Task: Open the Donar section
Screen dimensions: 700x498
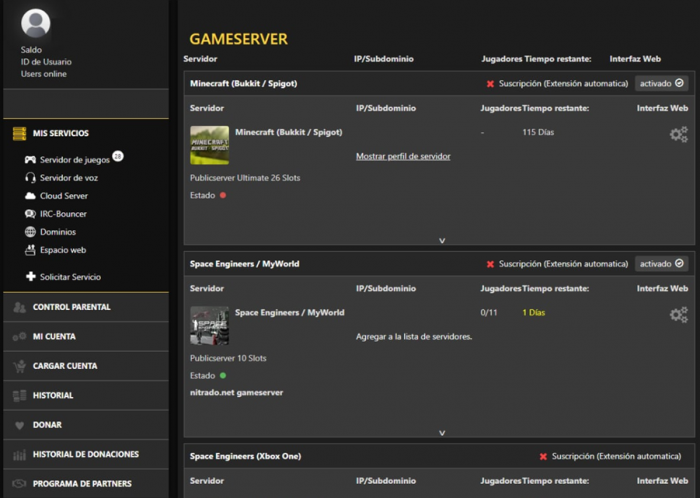Action: [86, 425]
